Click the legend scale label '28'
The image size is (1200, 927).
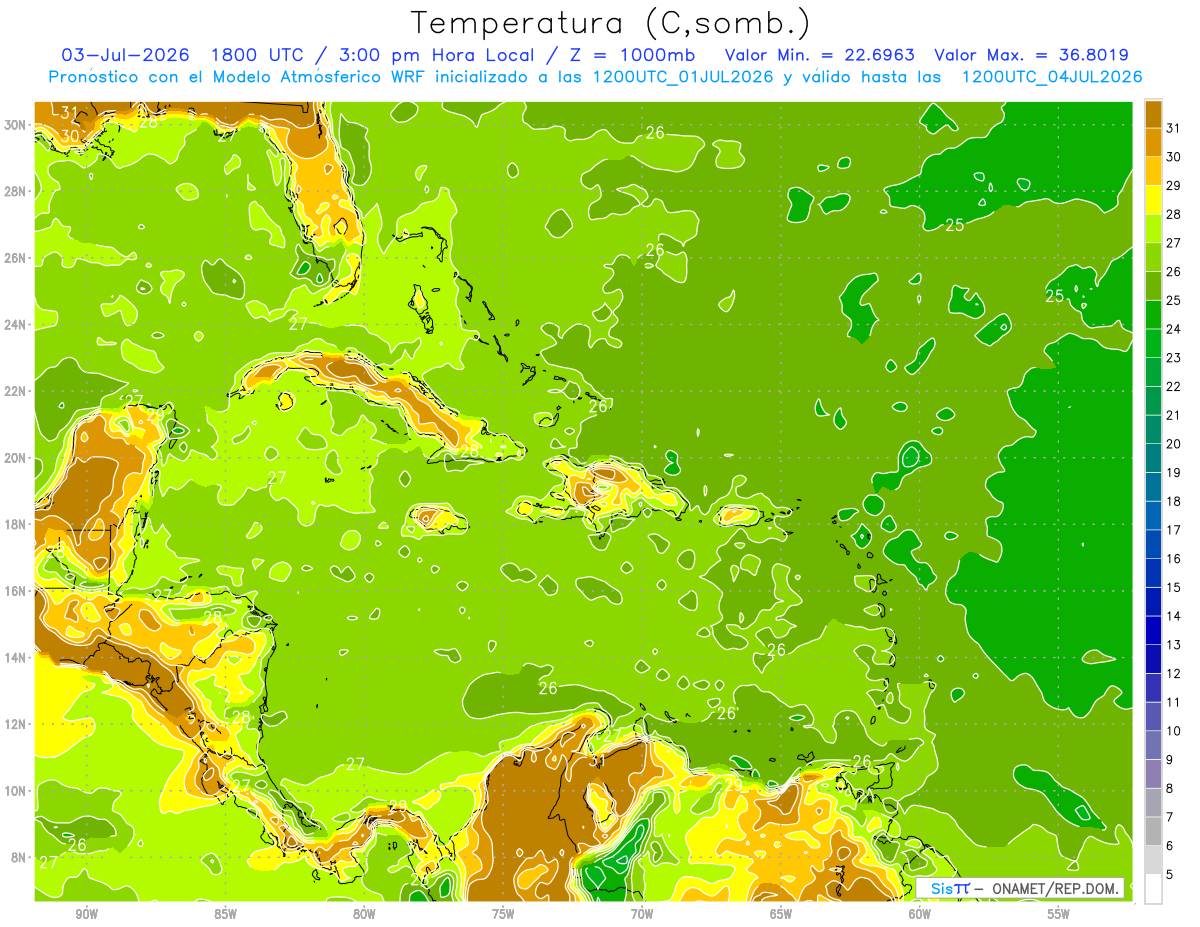pos(1174,213)
